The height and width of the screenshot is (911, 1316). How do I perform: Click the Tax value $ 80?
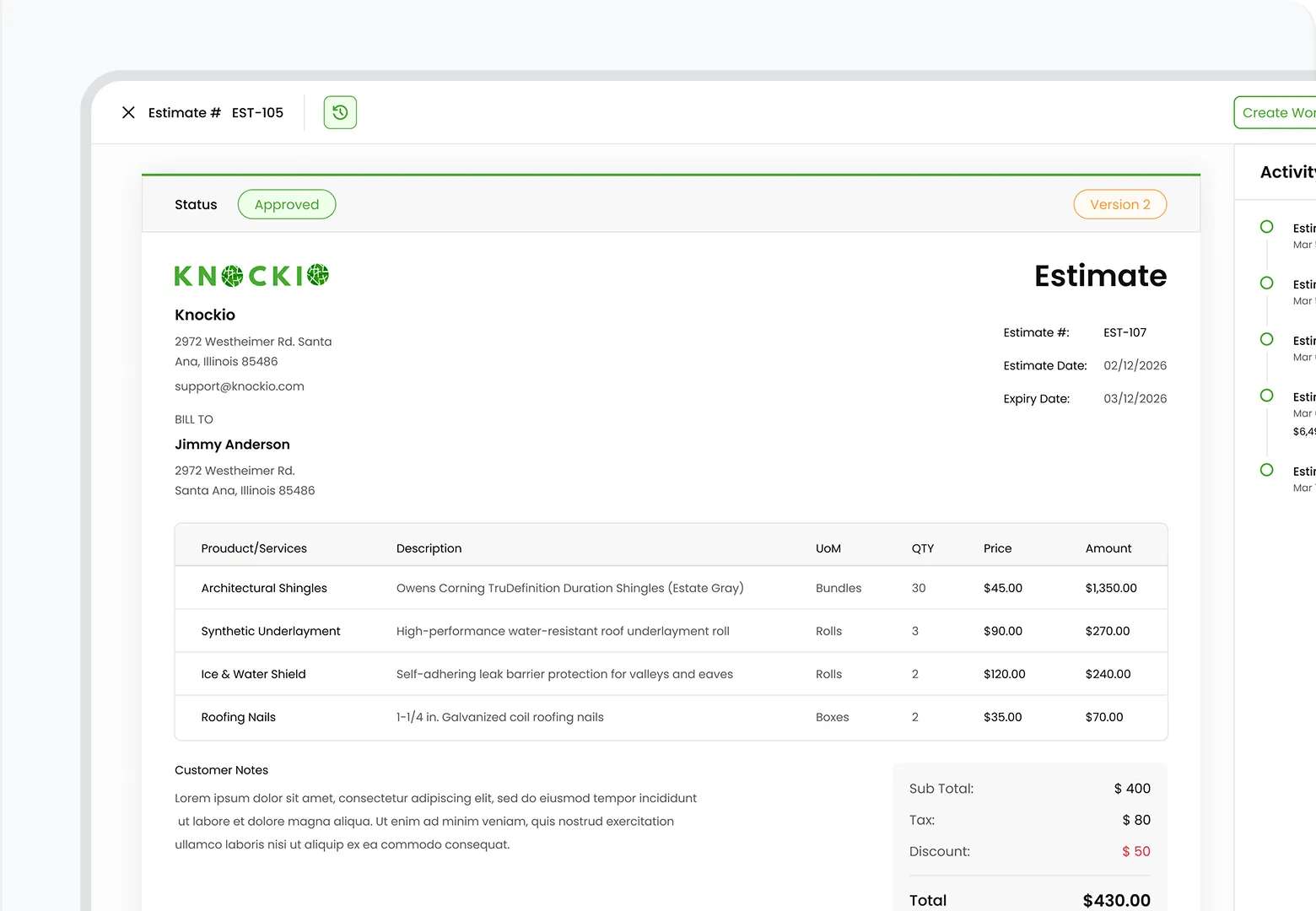coord(1136,820)
